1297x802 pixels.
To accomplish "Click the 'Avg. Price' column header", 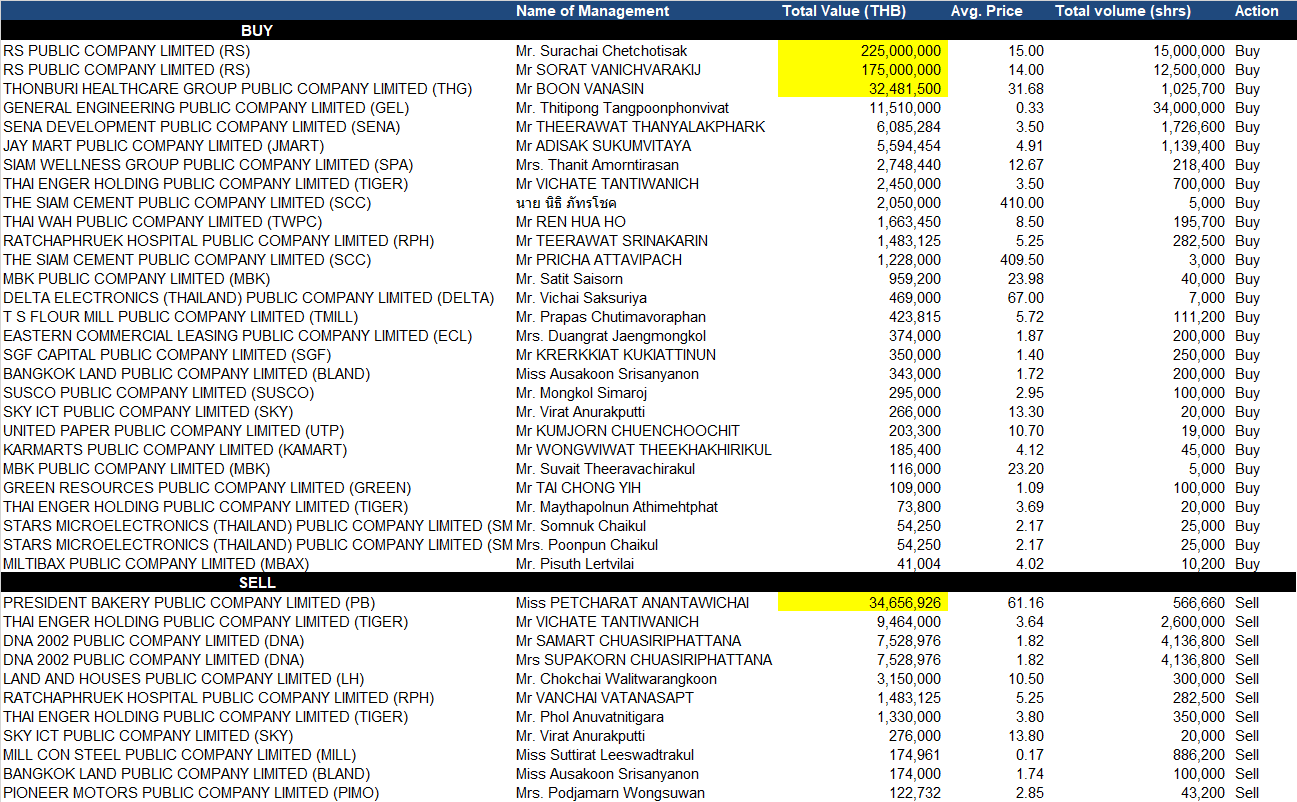I will [986, 11].
